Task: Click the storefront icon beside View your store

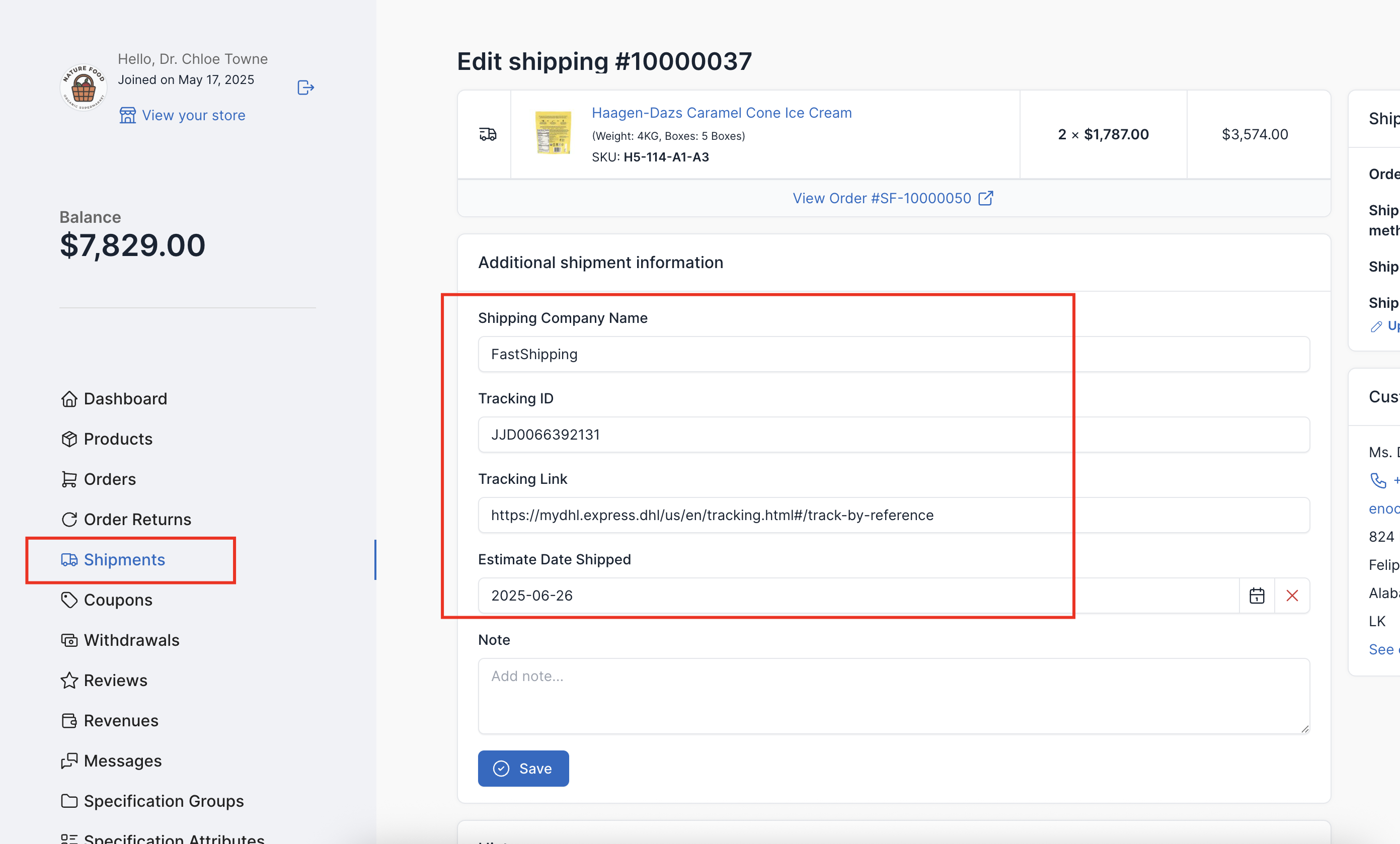Action: pos(128,115)
